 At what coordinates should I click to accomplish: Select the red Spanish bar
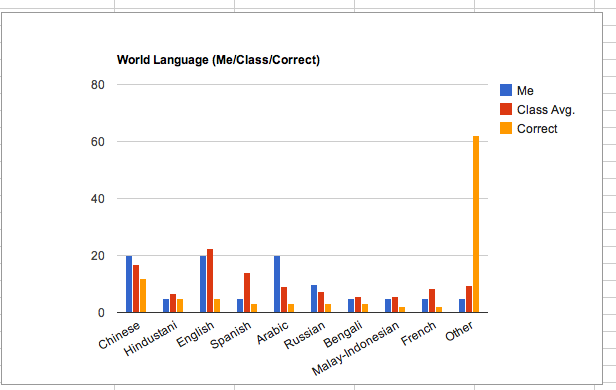point(247,293)
